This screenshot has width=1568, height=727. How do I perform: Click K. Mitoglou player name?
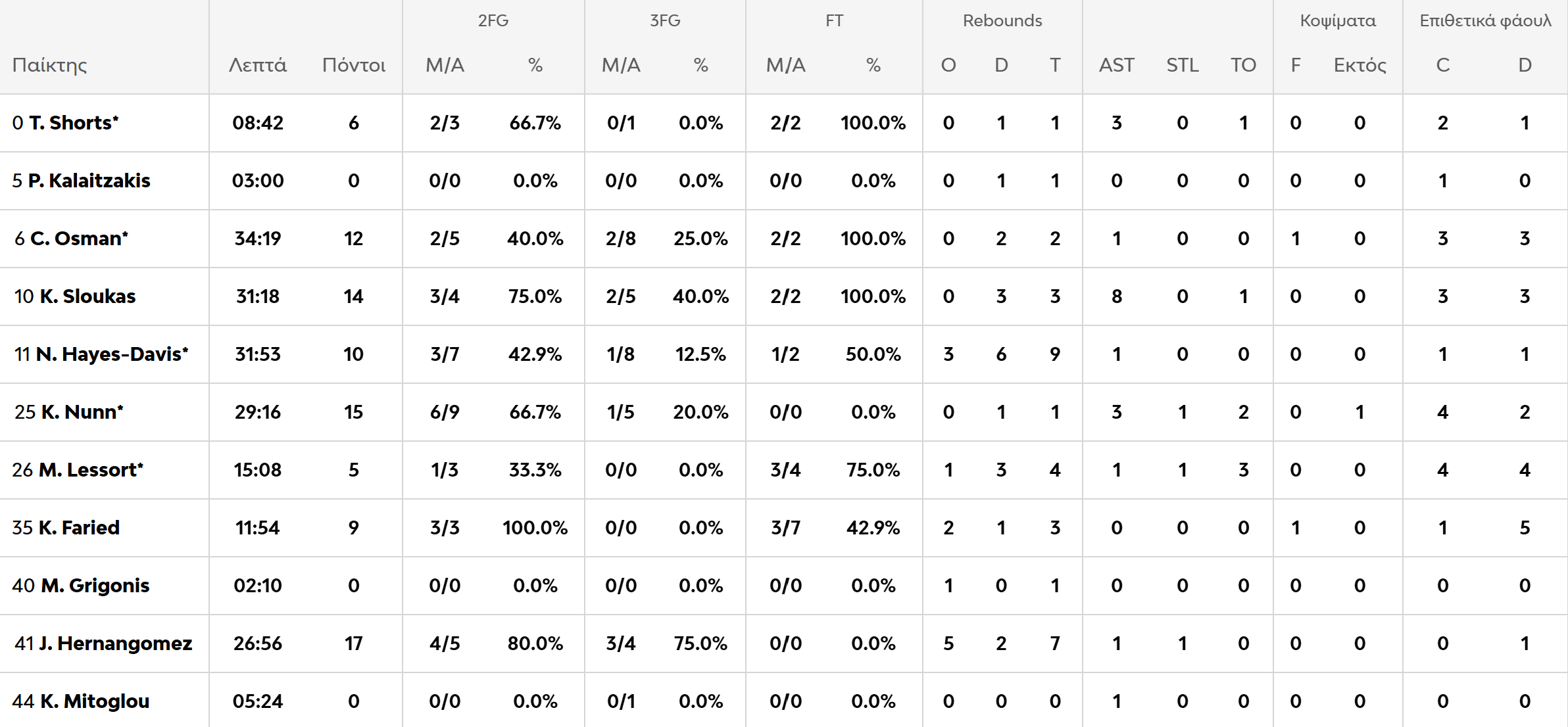pyautogui.click(x=95, y=701)
